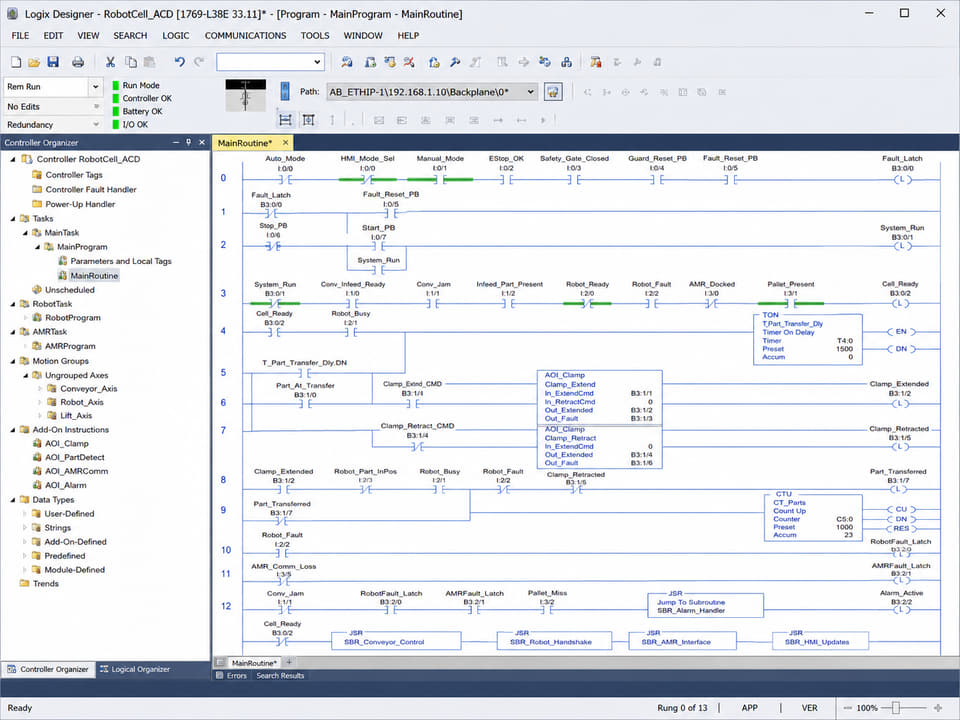Select the JSR SBR_Alarm_Handler block

click(706, 606)
